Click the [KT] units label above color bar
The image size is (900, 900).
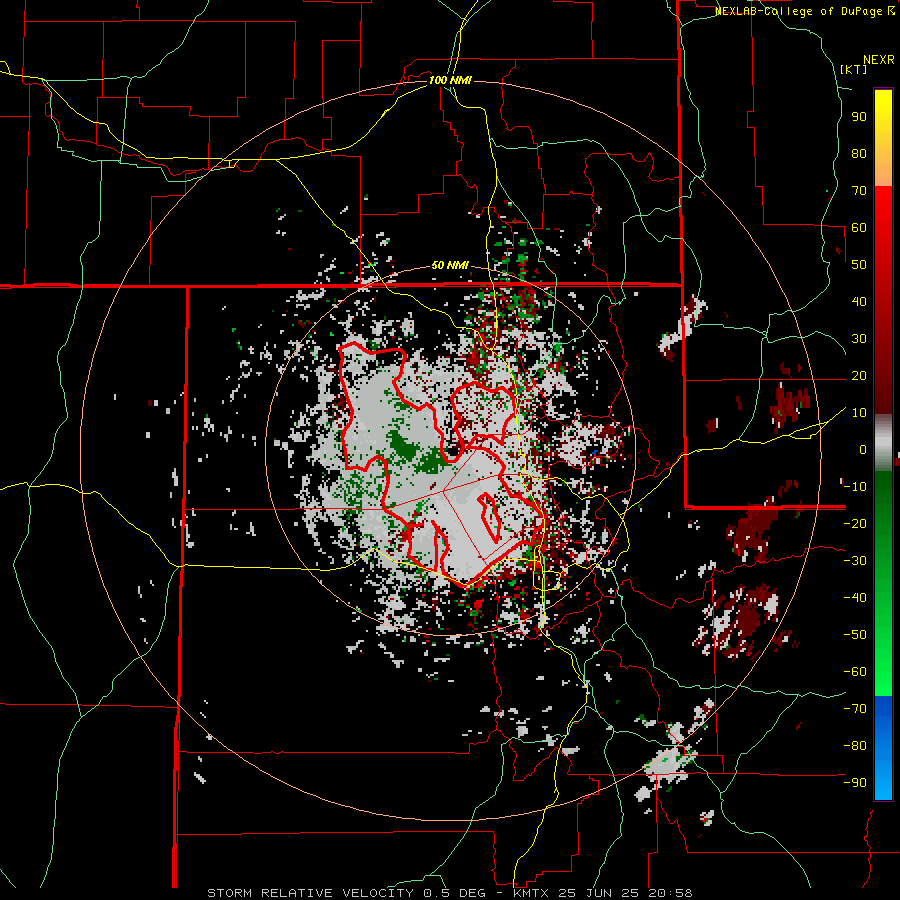click(853, 69)
